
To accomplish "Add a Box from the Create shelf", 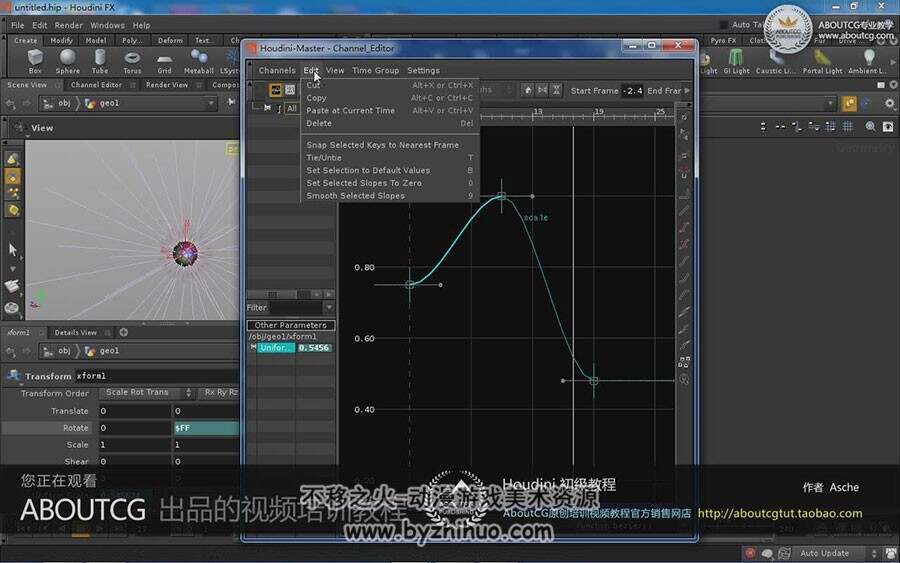I will click(35, 61).
